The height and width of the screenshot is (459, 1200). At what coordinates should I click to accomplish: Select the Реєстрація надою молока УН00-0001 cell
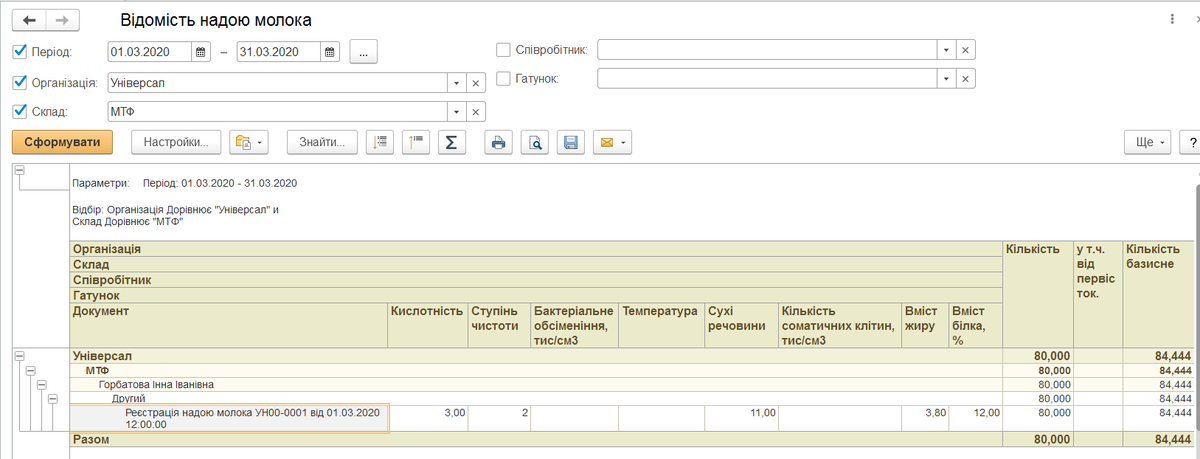point(229,418)
